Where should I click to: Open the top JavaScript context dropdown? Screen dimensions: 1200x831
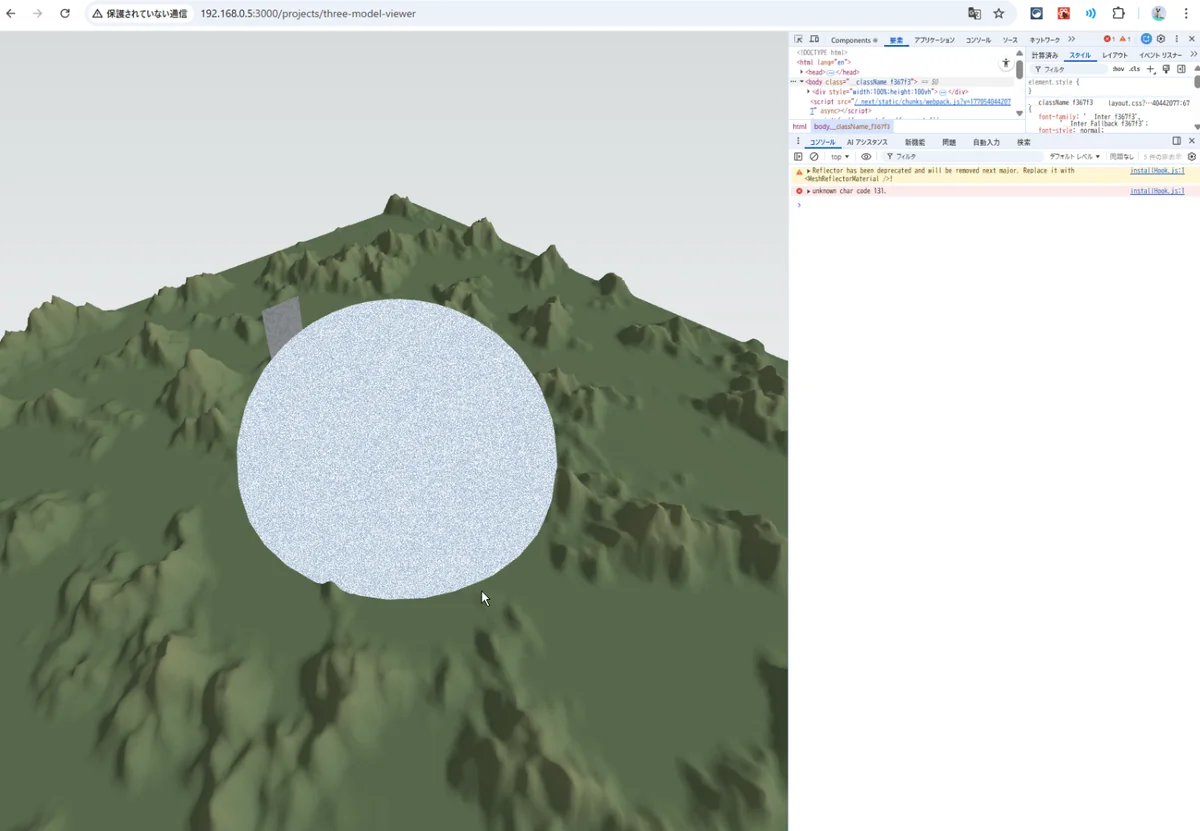[x=839, y=157]
